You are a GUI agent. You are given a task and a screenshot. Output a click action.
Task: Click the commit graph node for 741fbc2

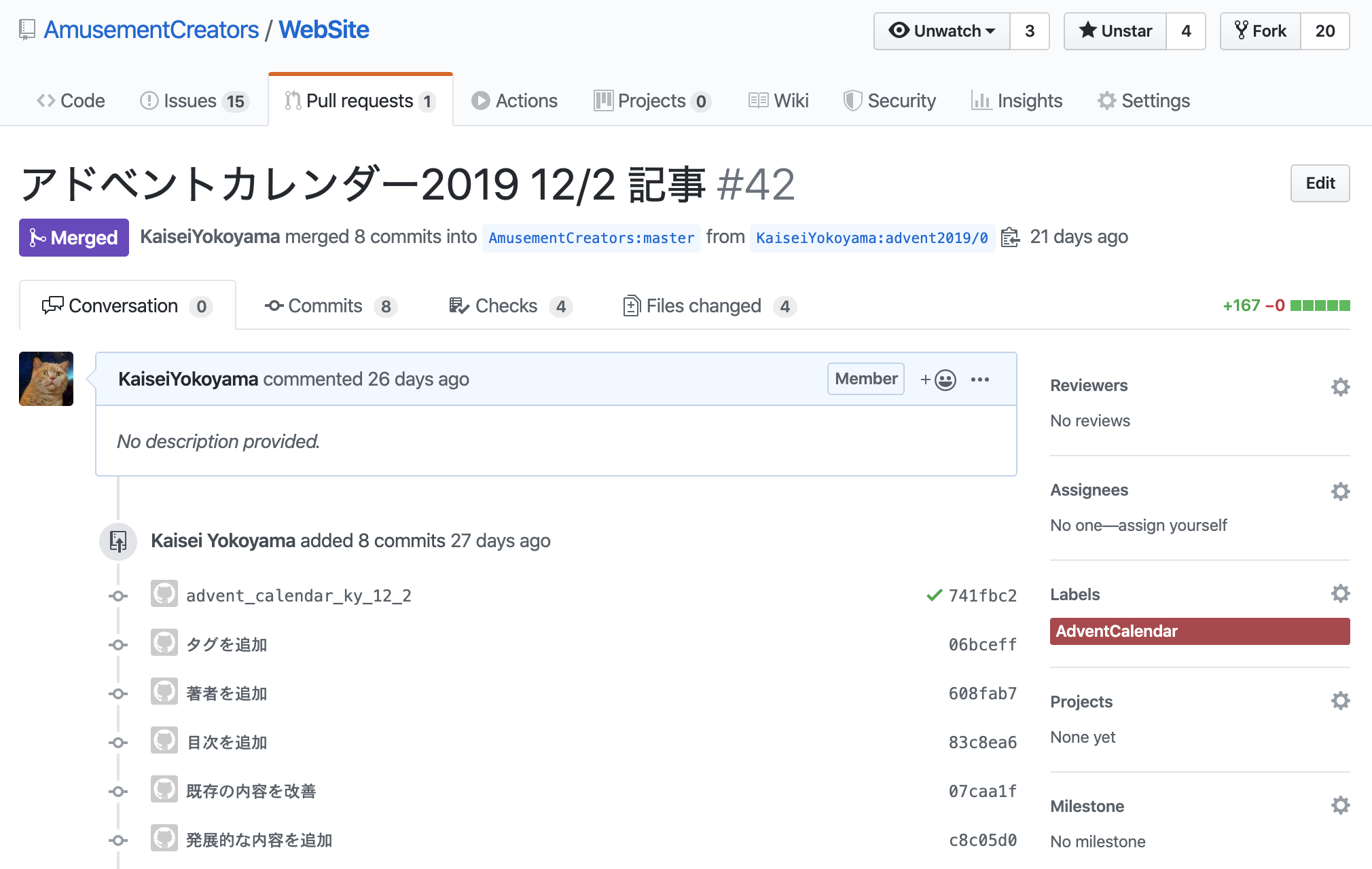119,596
